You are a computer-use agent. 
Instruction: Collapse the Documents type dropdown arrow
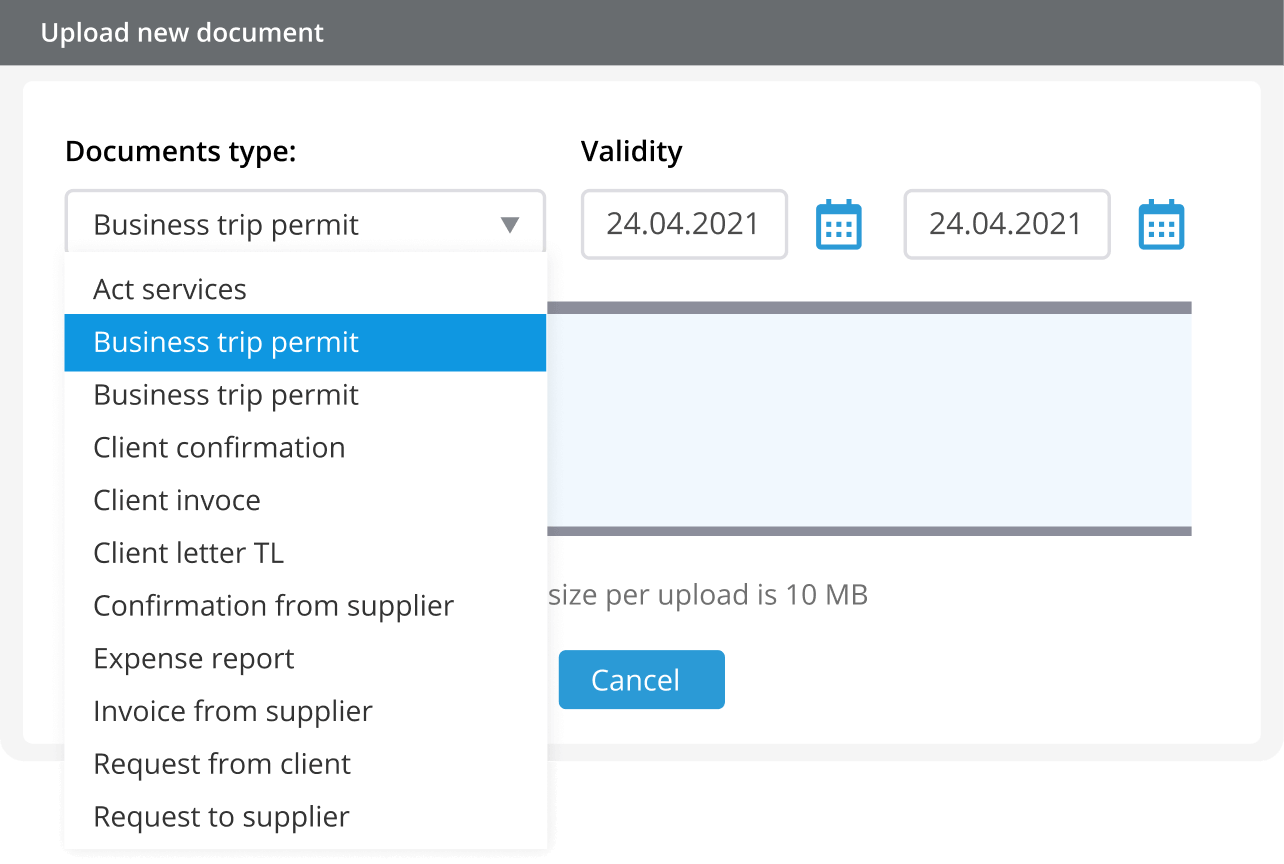tap(510, 225)
